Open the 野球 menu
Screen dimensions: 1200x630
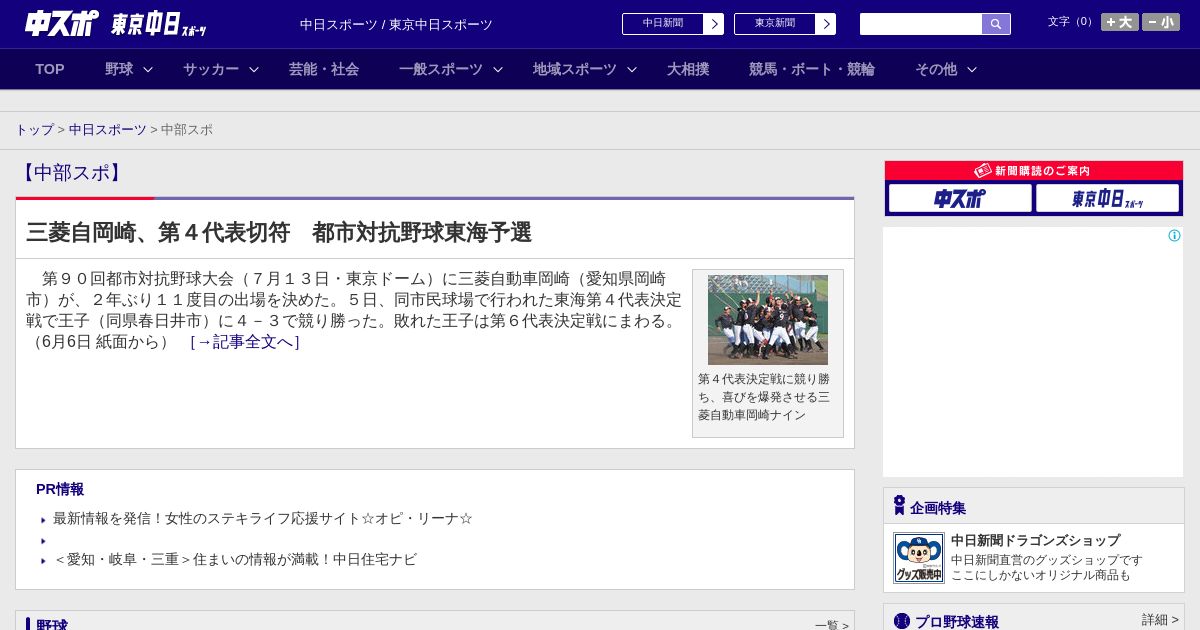[x=119, y=69]
